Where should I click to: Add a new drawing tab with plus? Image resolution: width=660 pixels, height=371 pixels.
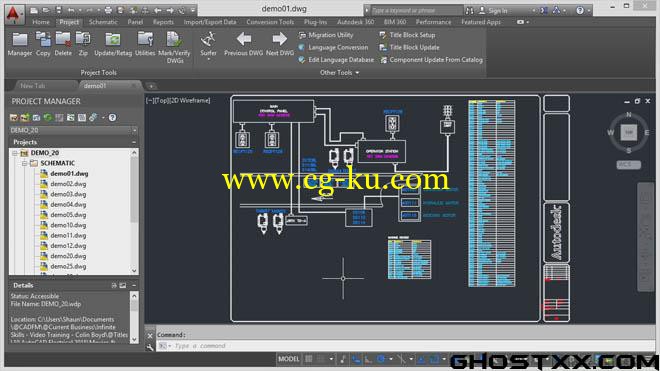click(x=151, y=86)
